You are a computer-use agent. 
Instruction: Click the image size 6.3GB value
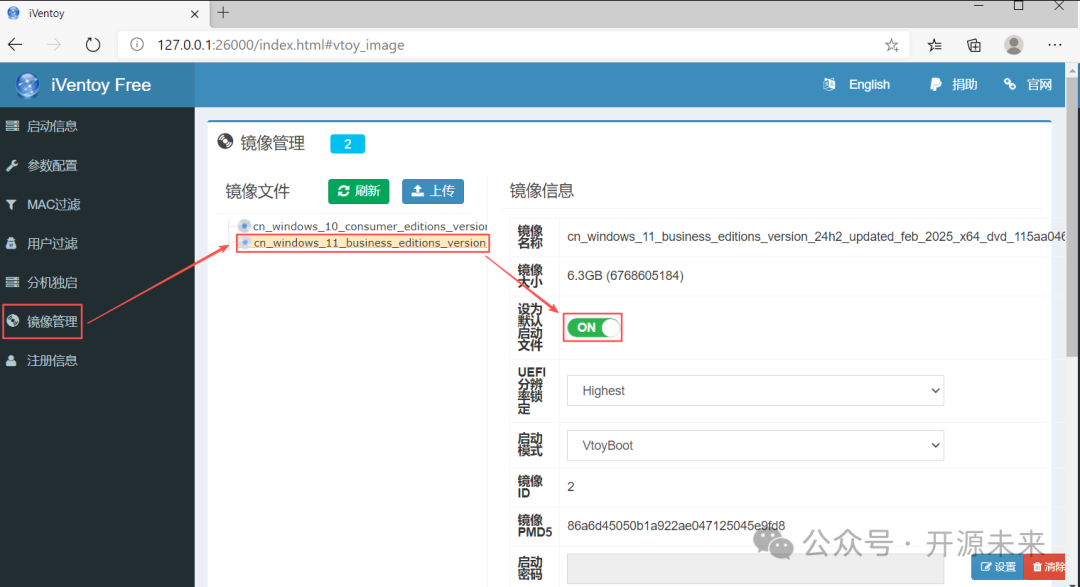click(625, 276)
